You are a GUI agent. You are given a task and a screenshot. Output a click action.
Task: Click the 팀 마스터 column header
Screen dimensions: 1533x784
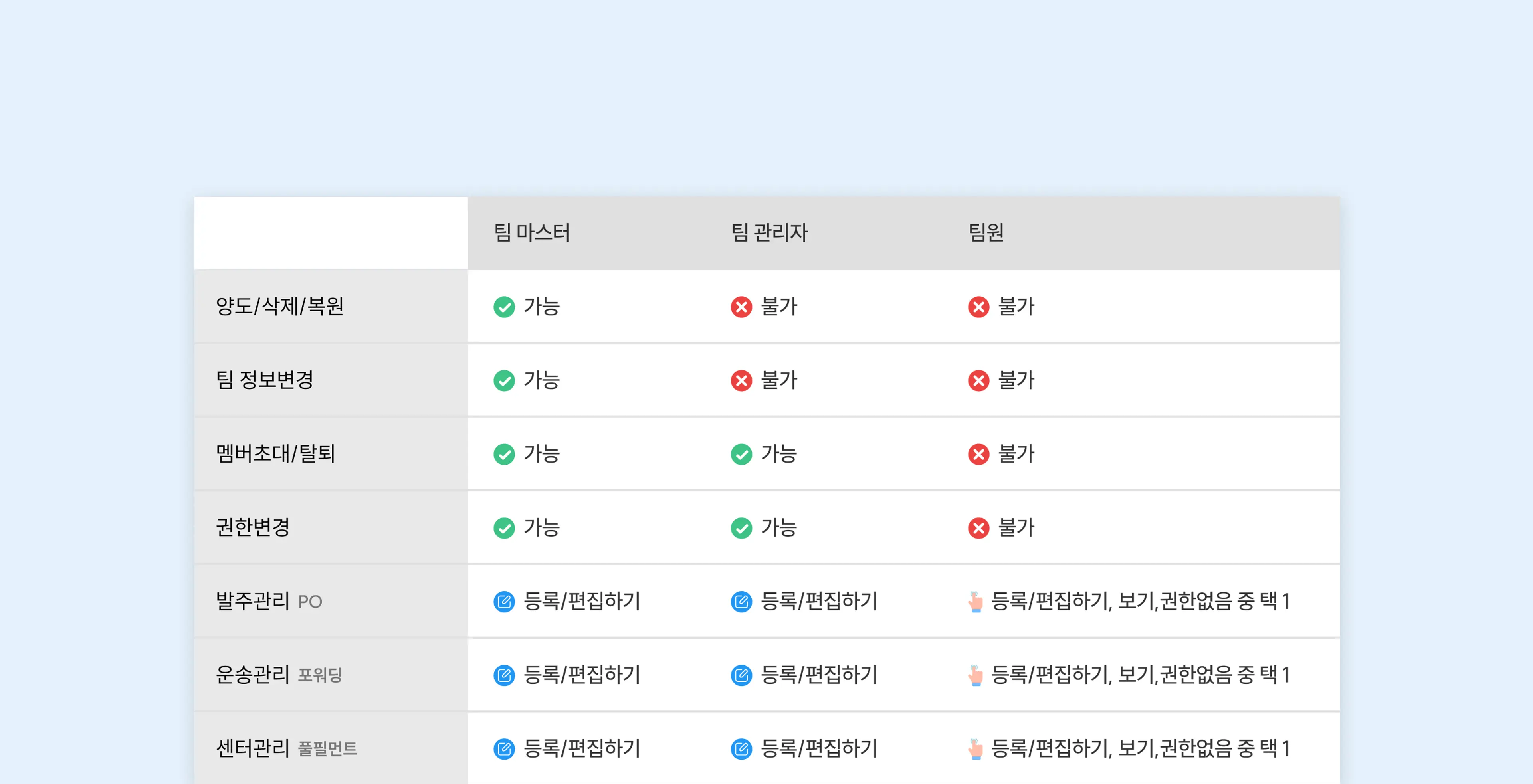[532, 233]
